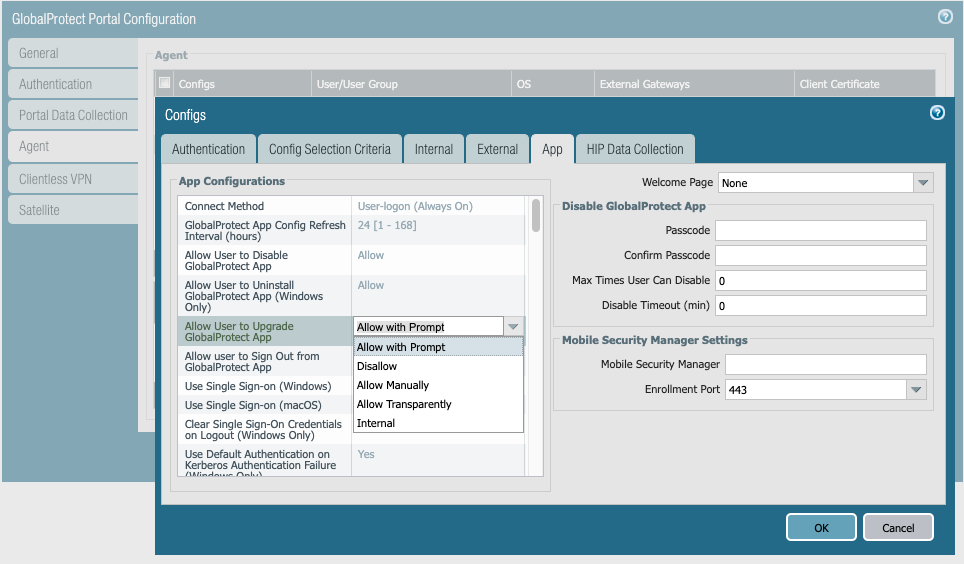Choose Disallow from the dropdown list
Screen dimensions: 964x564
pyautogui.click(x=438, y=366)
